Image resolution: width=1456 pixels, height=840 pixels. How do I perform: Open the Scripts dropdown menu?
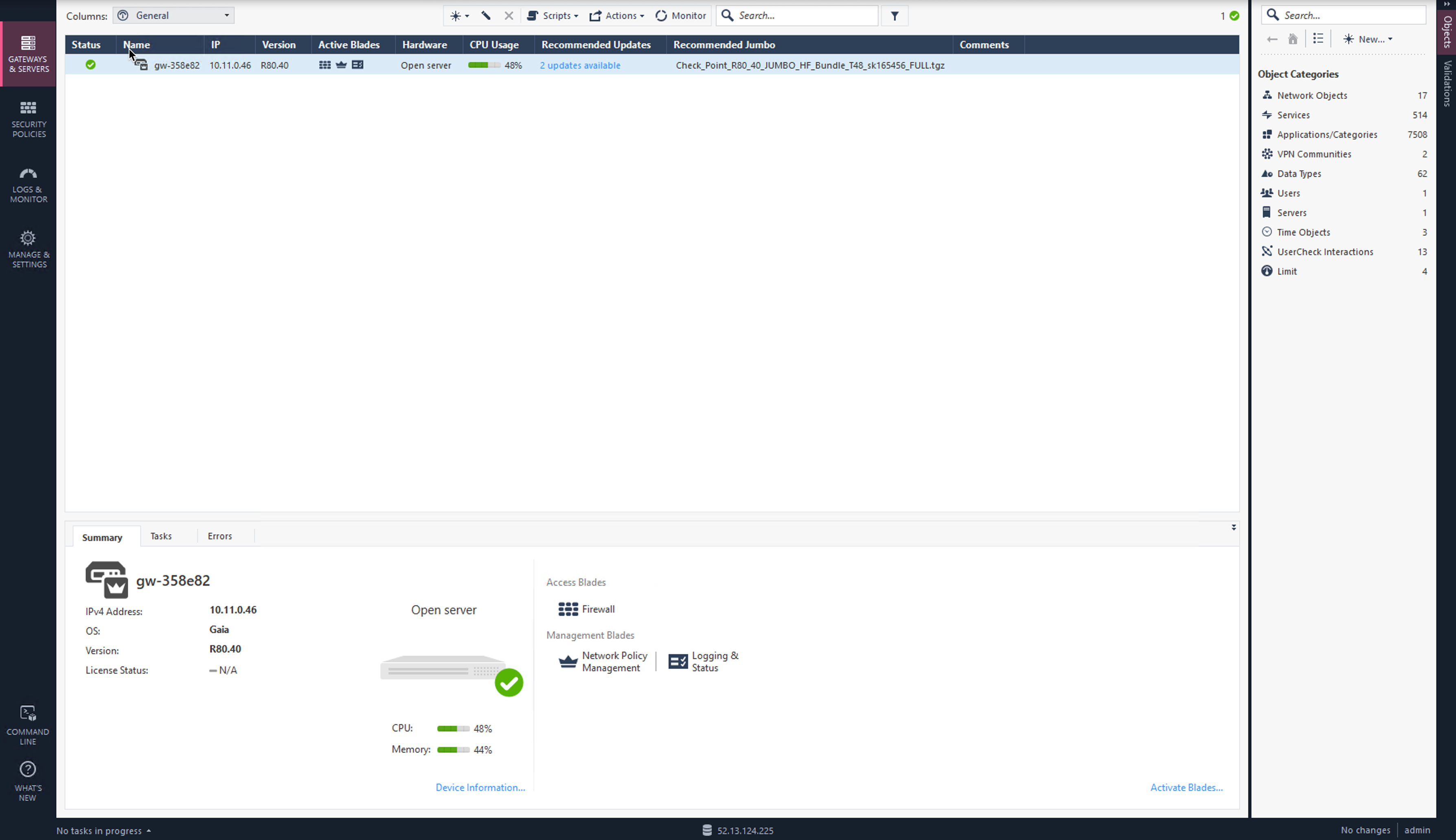pyautogui.click(x=556, y=15)
